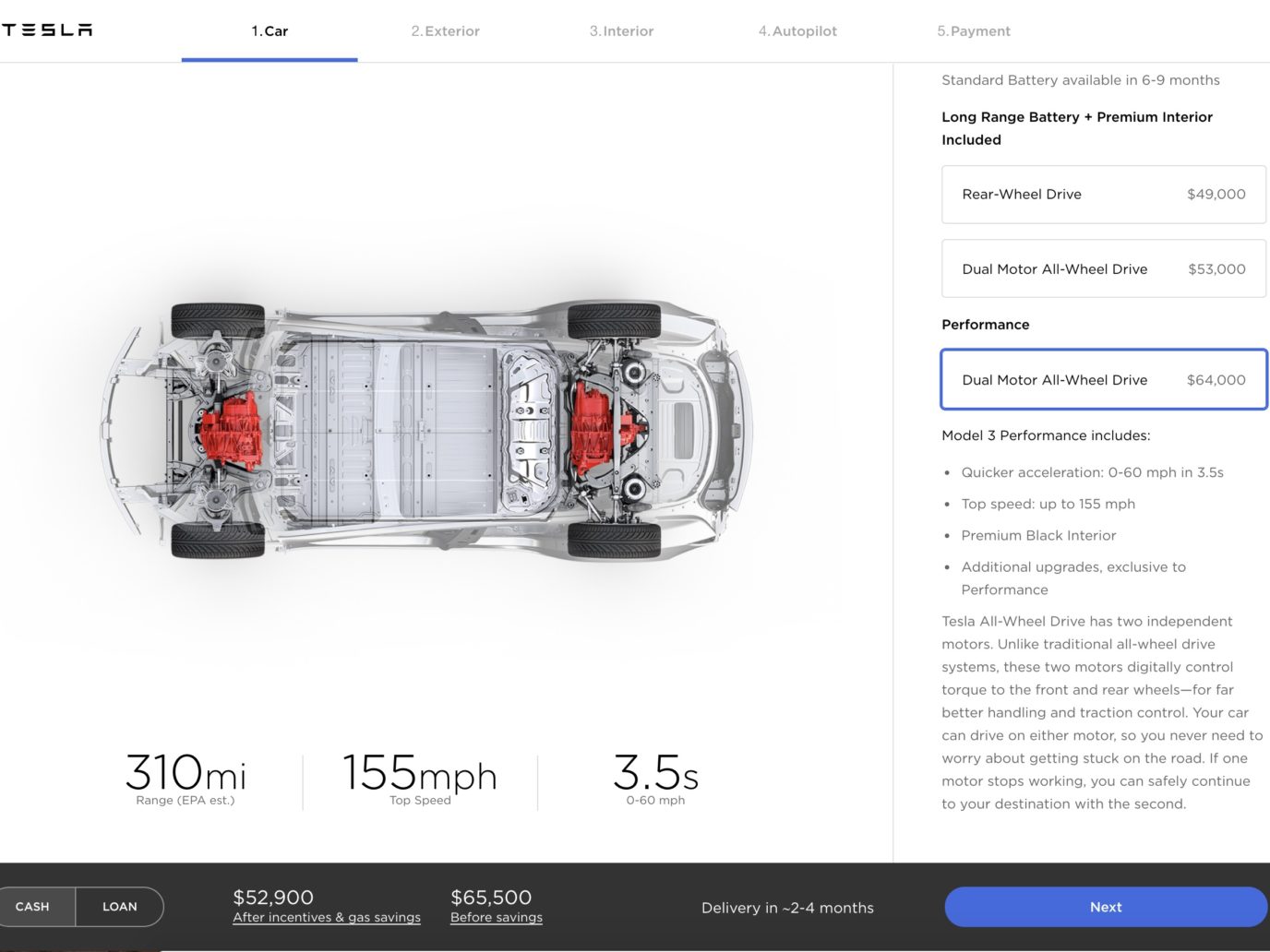
Task: Toggle payment to LOAN
Action: click(x=120, y=907)
